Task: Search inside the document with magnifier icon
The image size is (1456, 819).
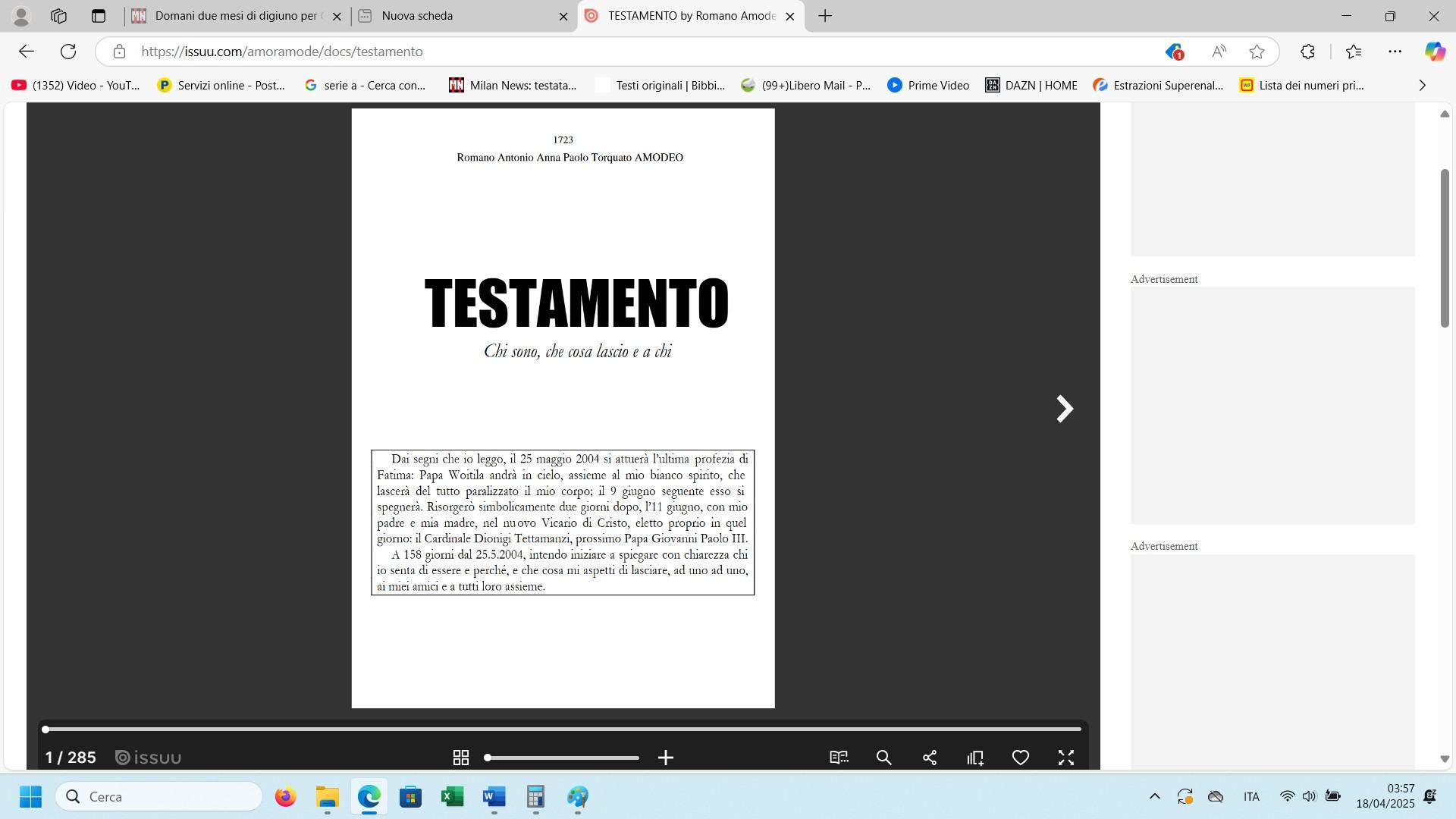Action: click(x=883, y=758)
